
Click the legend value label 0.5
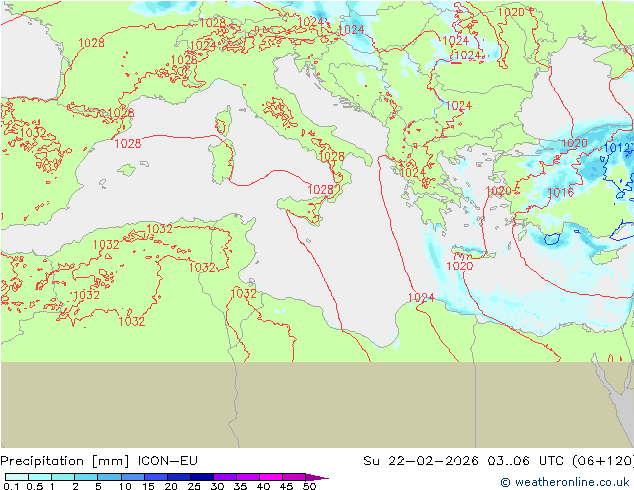point(35,486)
